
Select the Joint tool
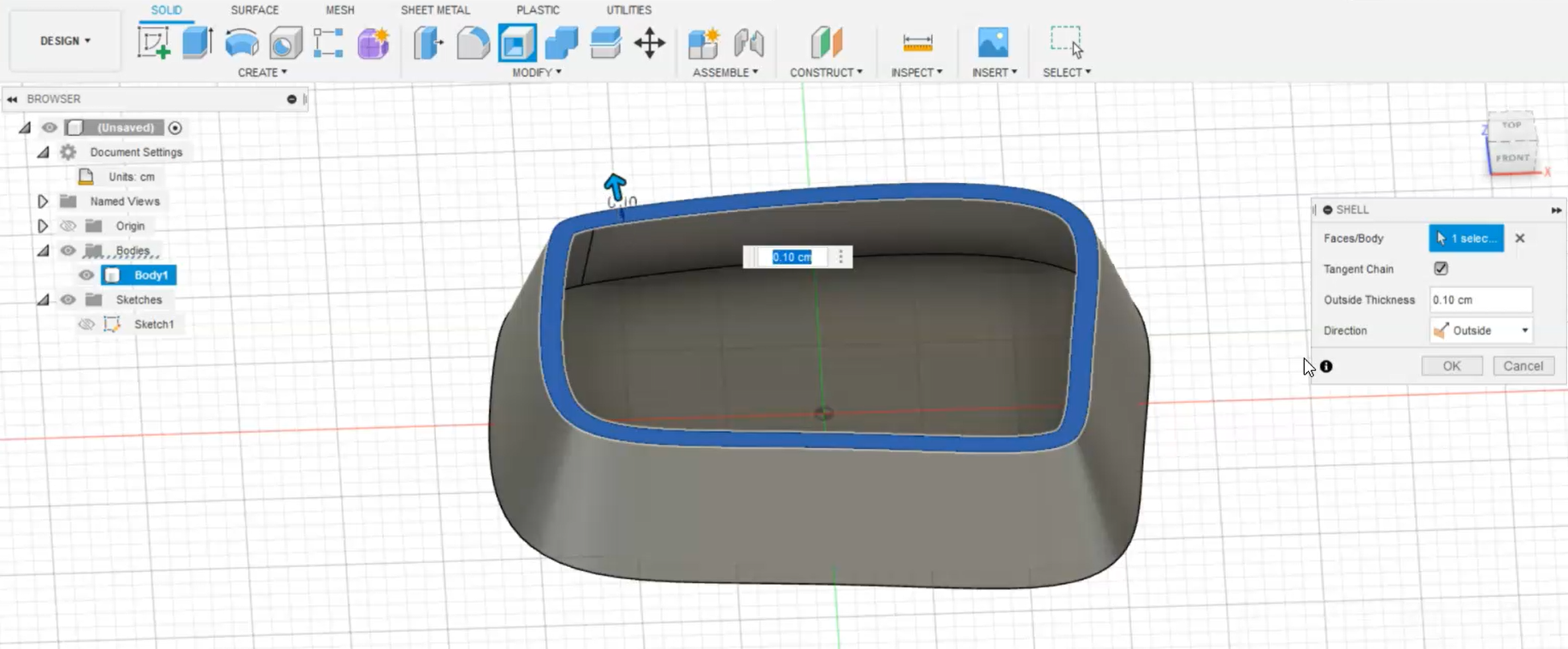click(x=749, y=43)
